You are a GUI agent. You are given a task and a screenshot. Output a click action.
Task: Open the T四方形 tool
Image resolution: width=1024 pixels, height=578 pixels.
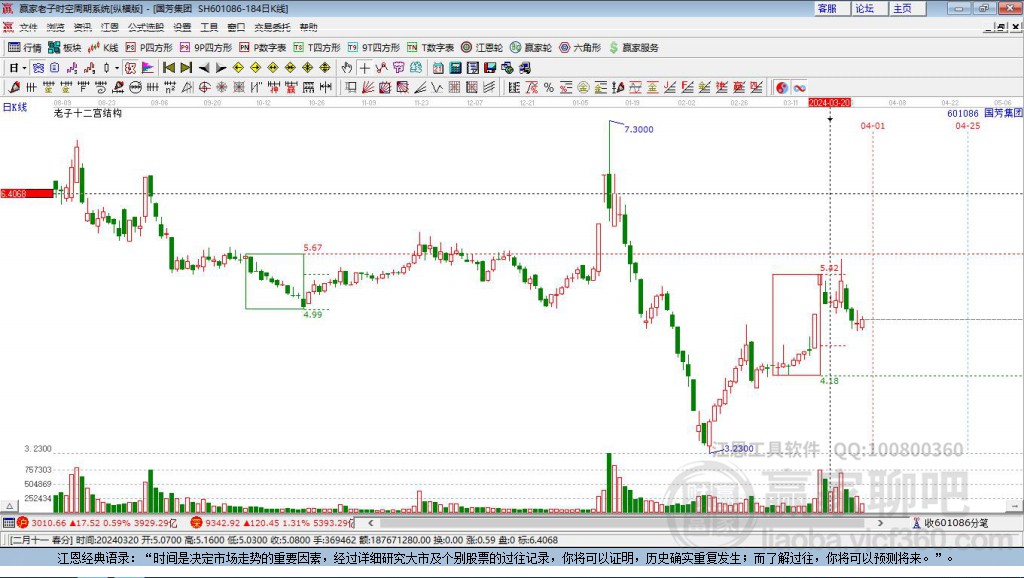point(317,48)
